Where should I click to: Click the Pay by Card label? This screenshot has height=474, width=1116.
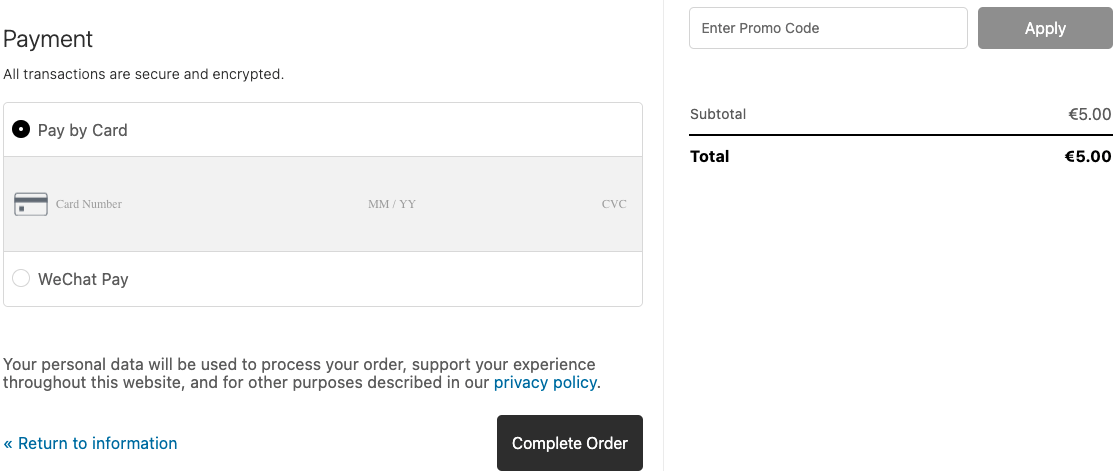(83, 130)
